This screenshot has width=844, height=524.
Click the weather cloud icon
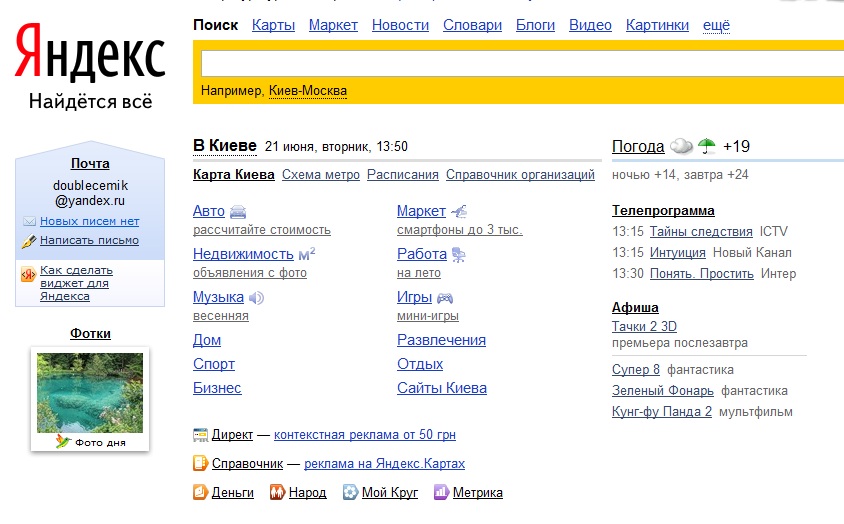681,147
